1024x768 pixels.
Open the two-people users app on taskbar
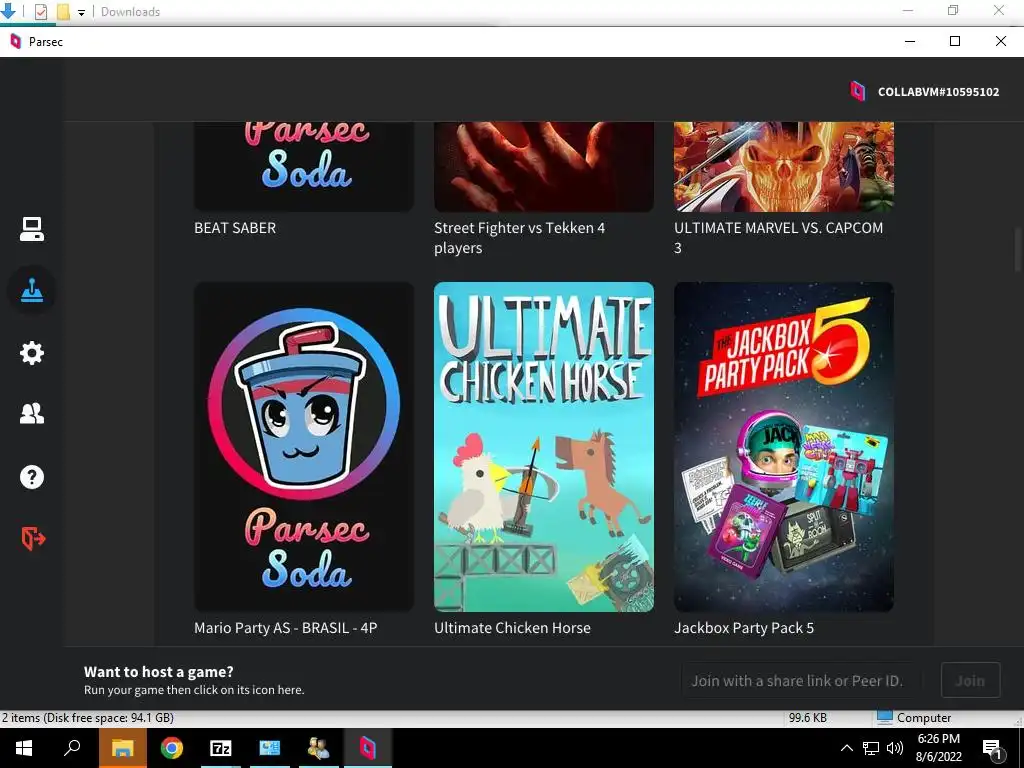(x=319, y=748)
